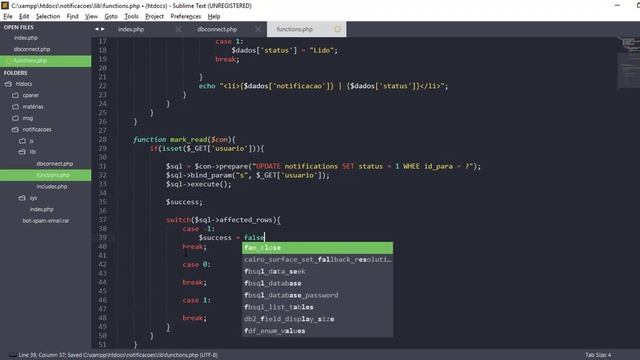
Task: Click the minimap code preview
Action: [x=629, y=62]
